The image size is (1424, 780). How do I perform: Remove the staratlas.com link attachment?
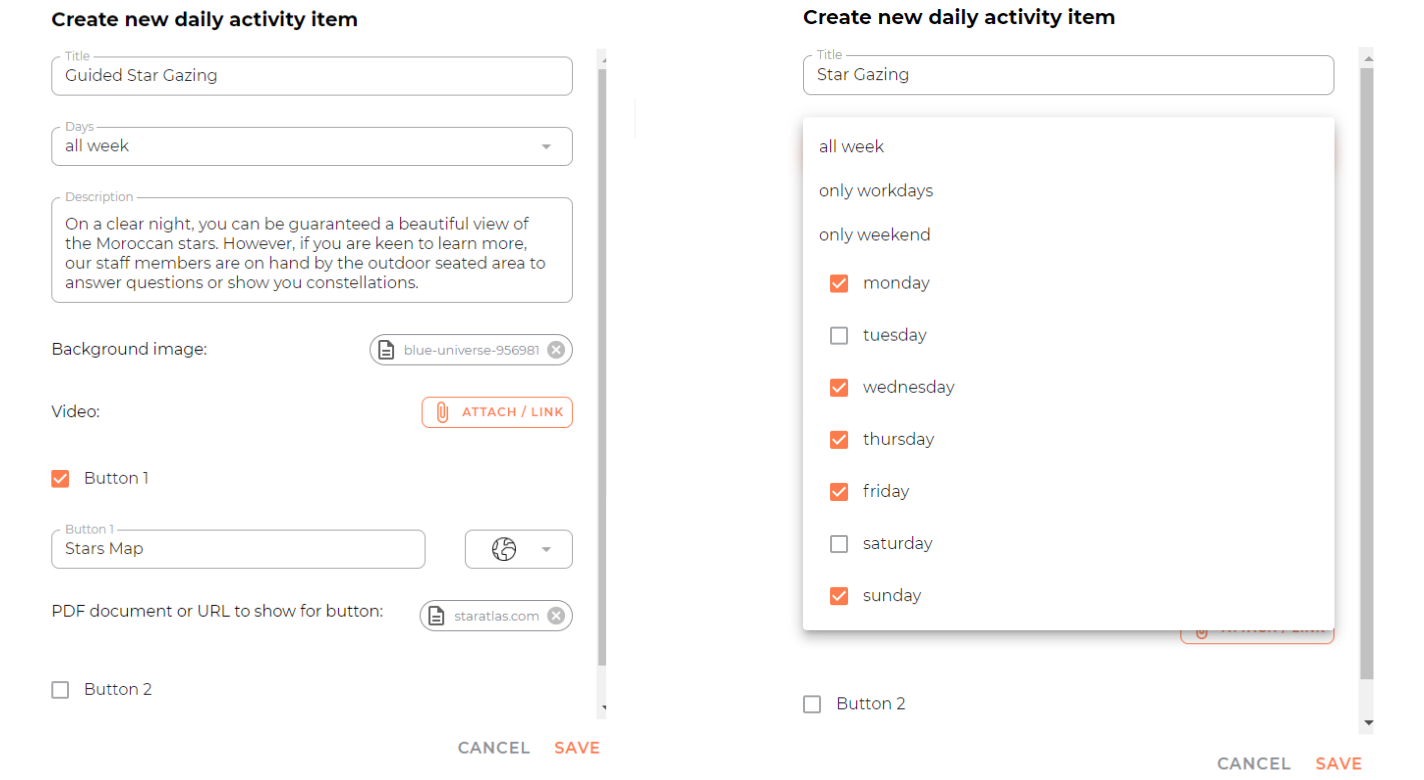556,616
